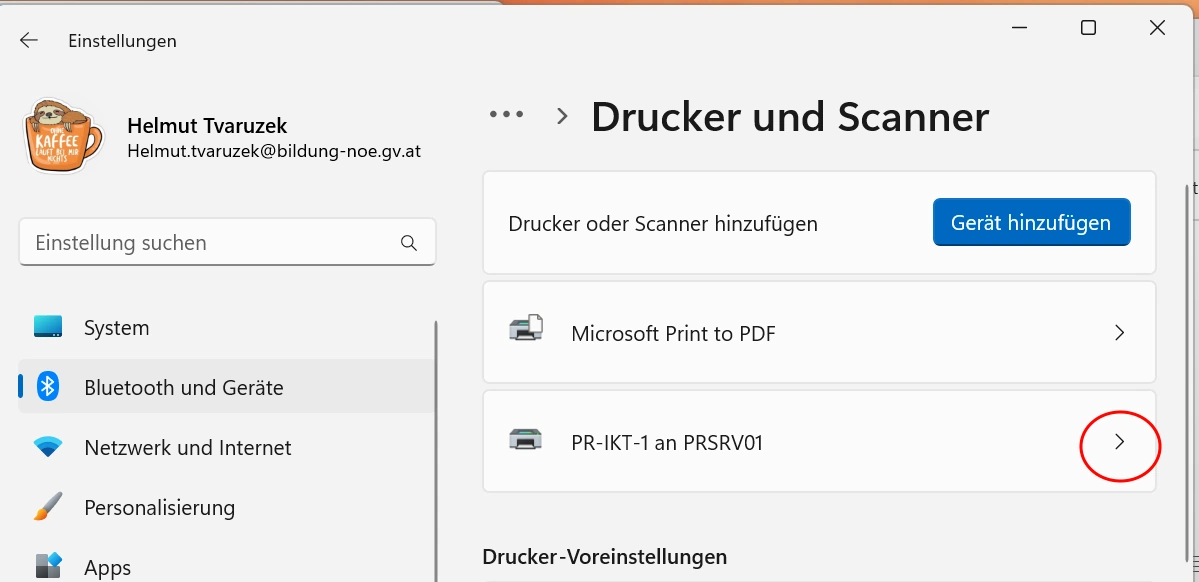Open the Helmut Tvaruzek account name
The image size is (1199, 582).
coord(207,126)
